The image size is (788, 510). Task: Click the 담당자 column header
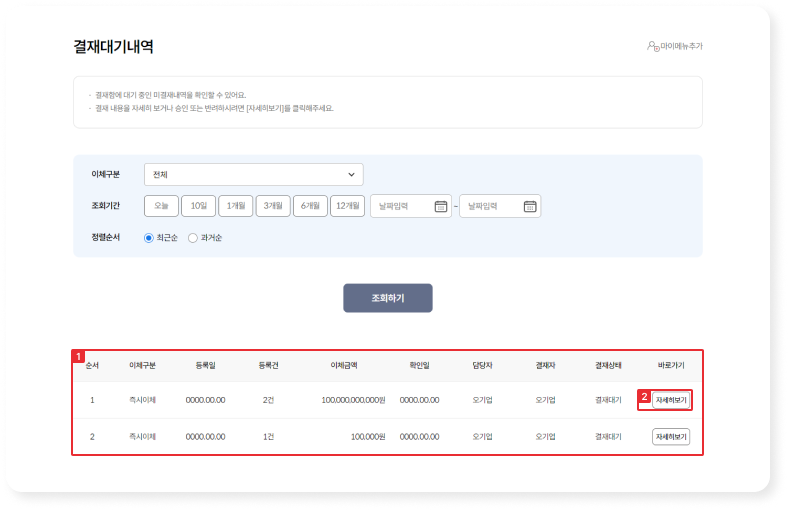click(482, 365)
